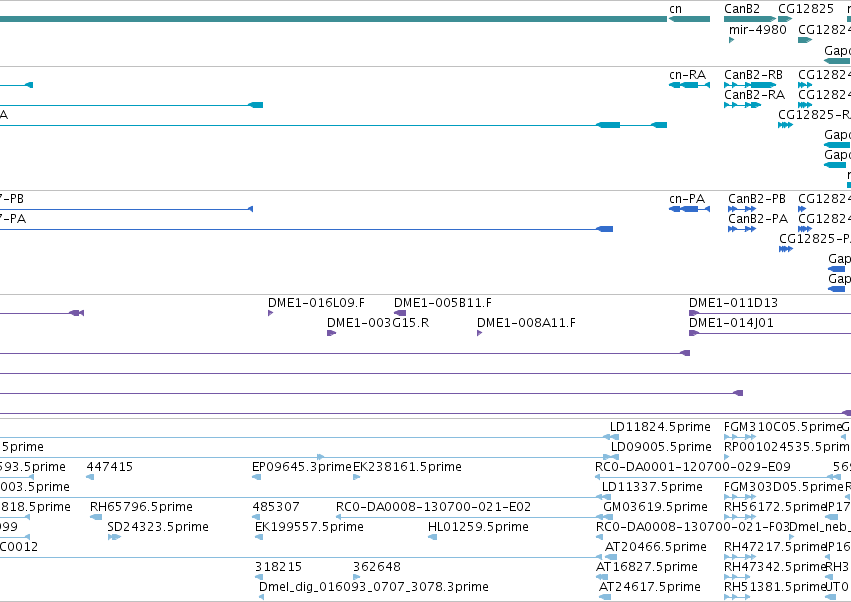
Task: Click the DME1-008A11.F marker
Action: (x=479, y=333)
